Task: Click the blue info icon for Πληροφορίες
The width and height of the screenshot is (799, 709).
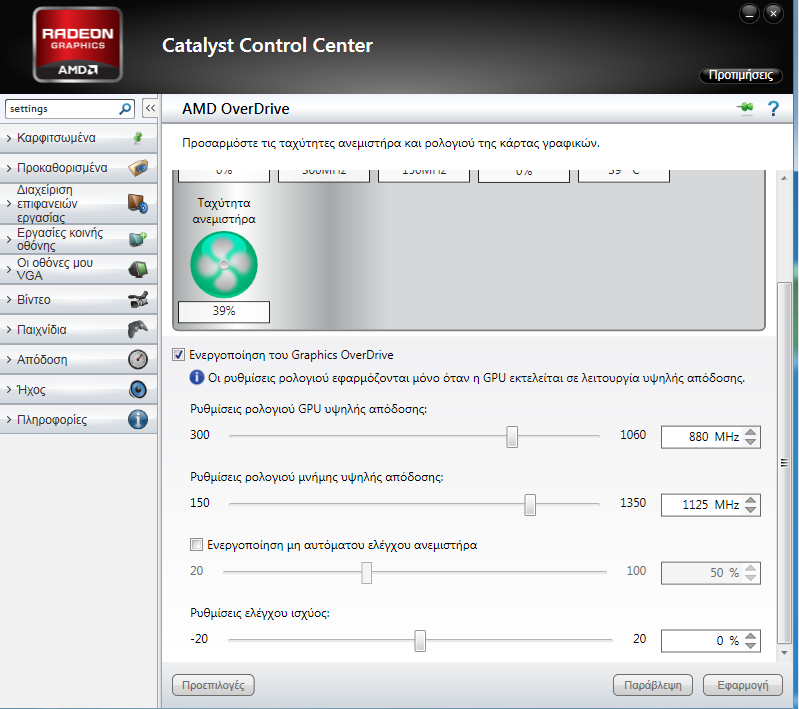Action: [x=138, y=419]
